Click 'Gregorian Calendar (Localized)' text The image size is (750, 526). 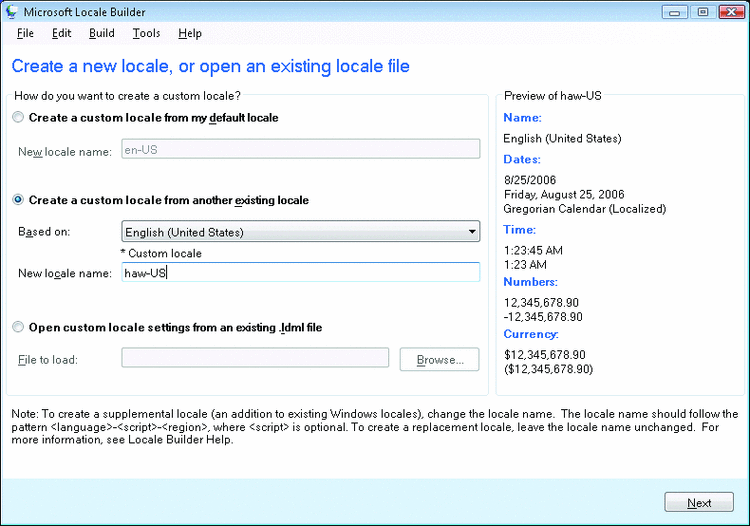point(585,209)
